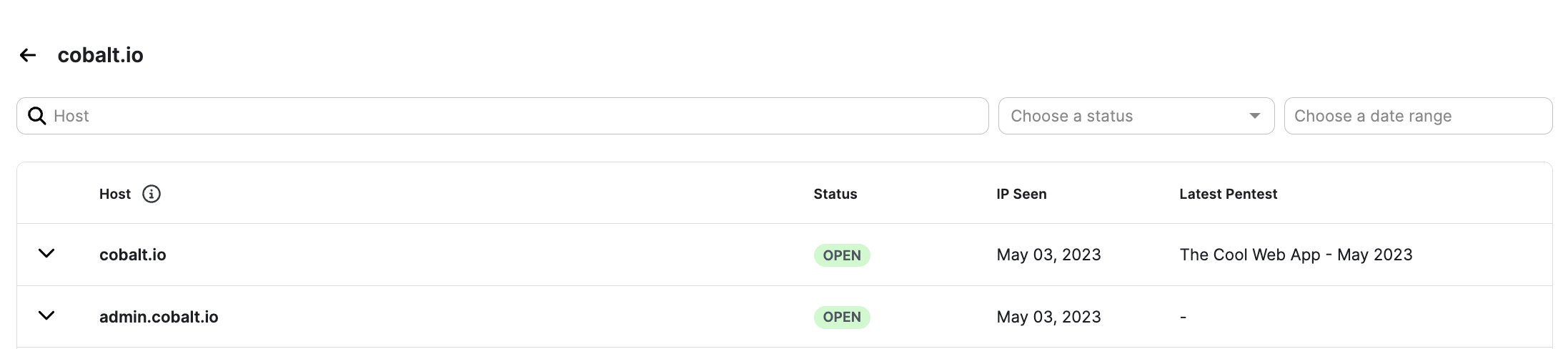The height and width of the screenshot is (349, 1568).
Task: Click the Status column header
Action: coord(835,194)
